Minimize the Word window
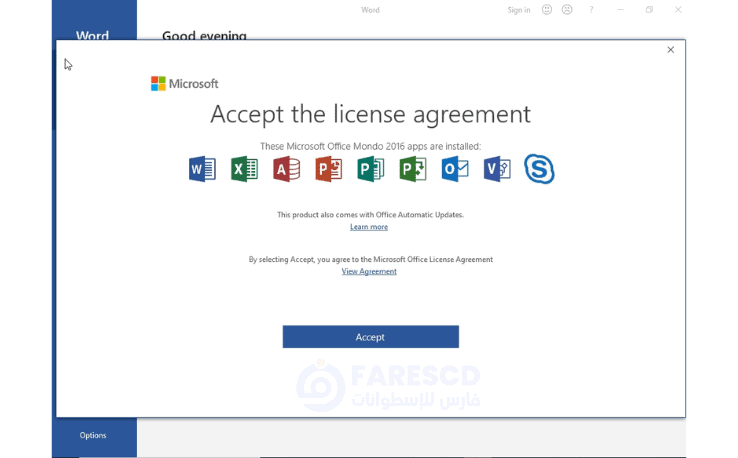This screenshot has width=738, height=458. (620, 9)
